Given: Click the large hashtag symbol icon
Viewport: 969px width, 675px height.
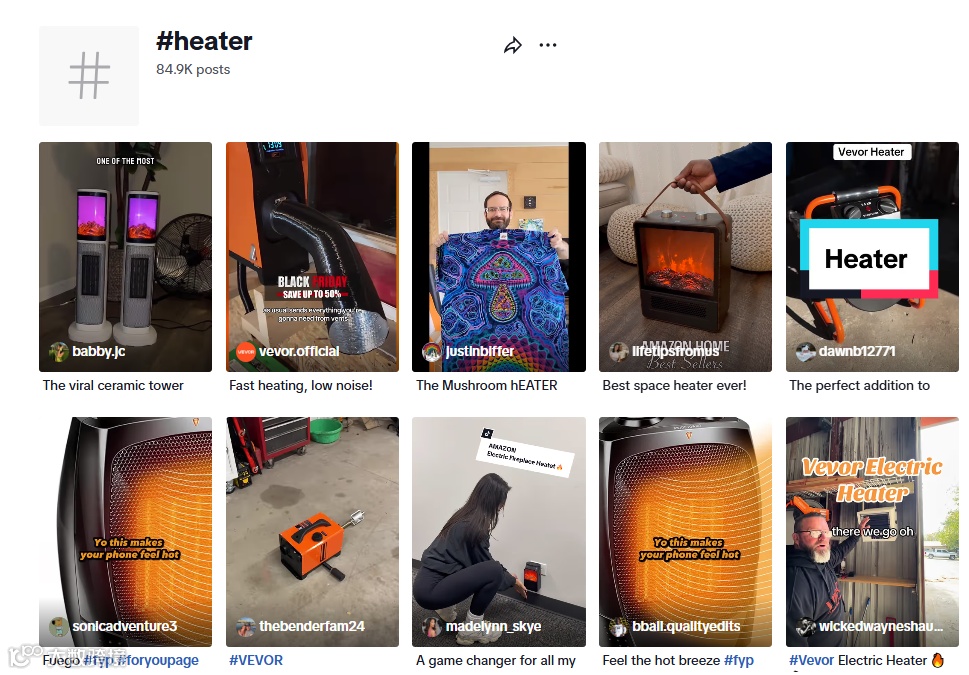Looking at the screenshot, I should [x=89, y=76].
